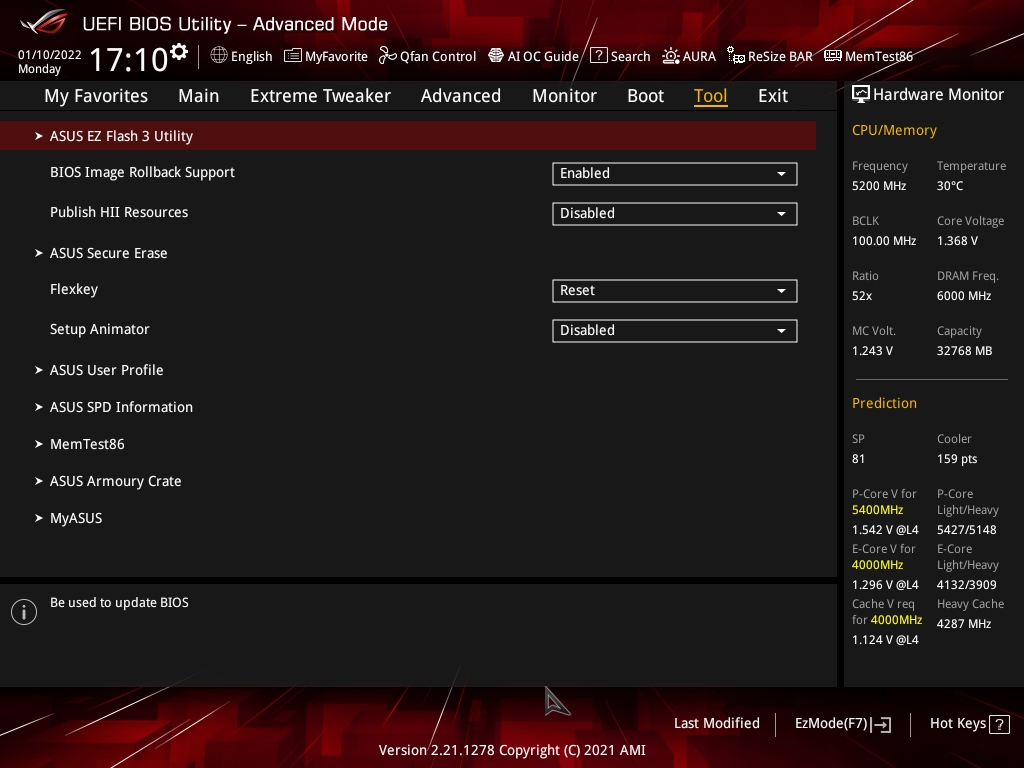The width and height of the screenshot is (1024, 768).
Task: Click the AI OC Guide label
Action: click(543, 57)
